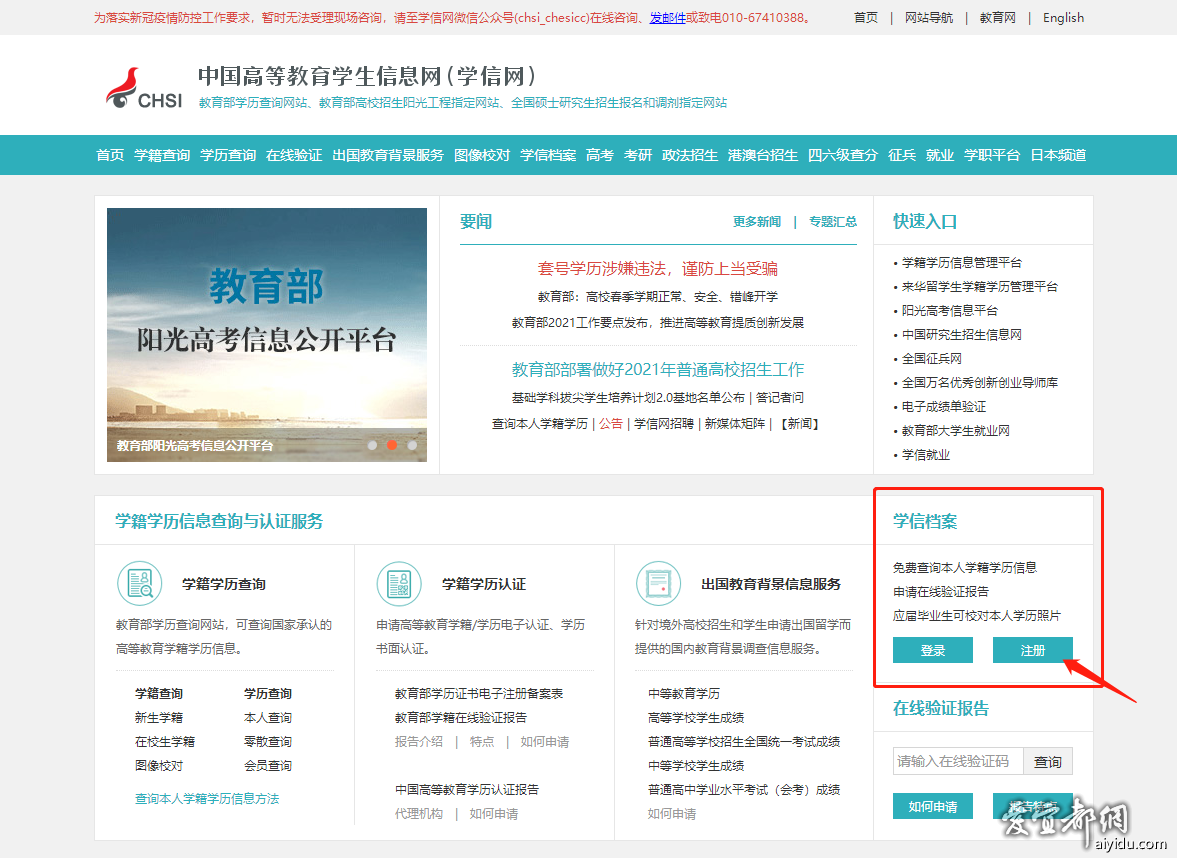Focus the 请输入在线验证码 input field
Image resolution: width=1177 pixels, height=858 pixels.
point(957,762)
